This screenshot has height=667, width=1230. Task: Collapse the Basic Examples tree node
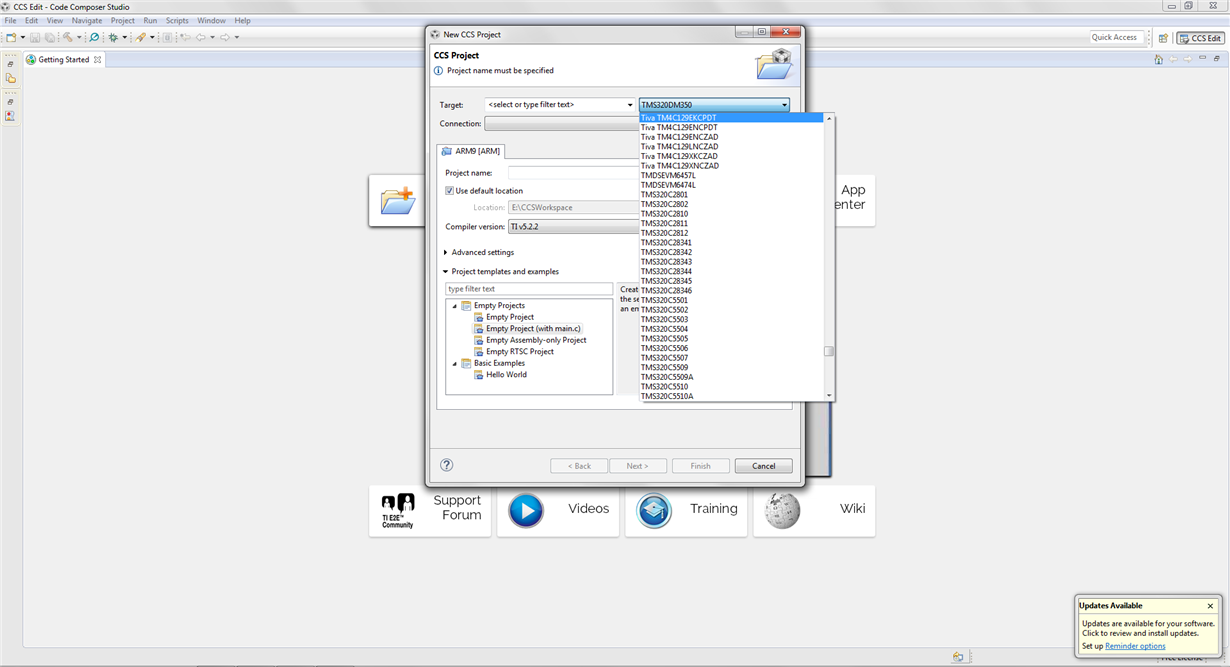coord(454,364)
